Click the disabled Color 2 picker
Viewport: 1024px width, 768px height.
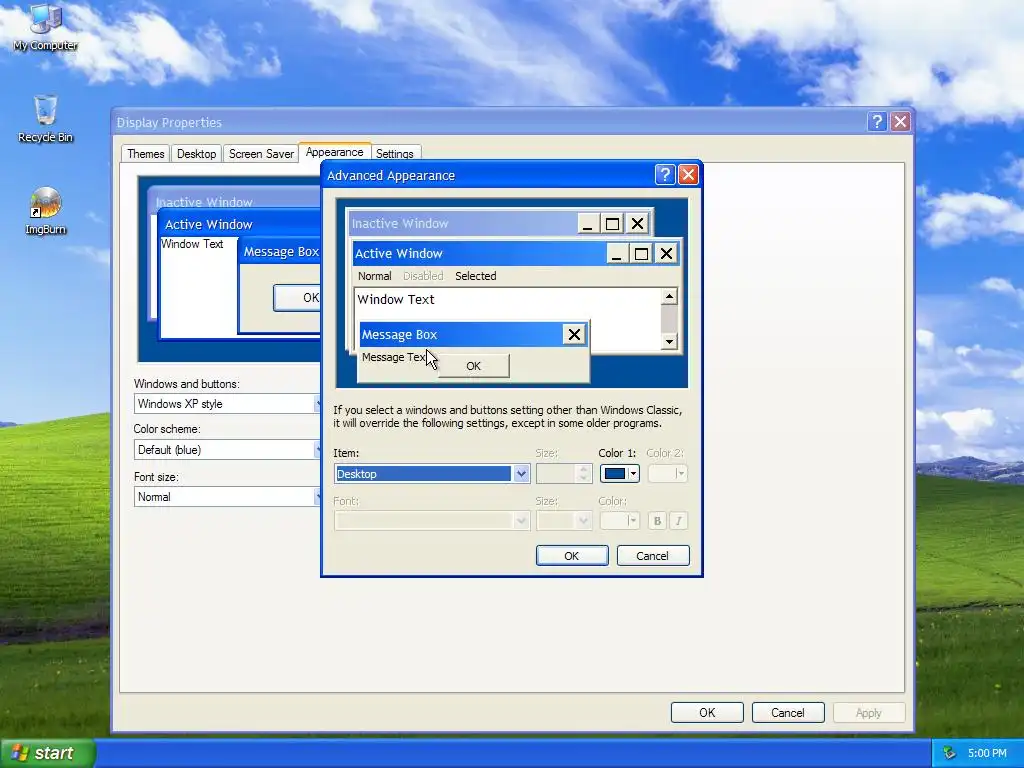(x=667, y=473)
